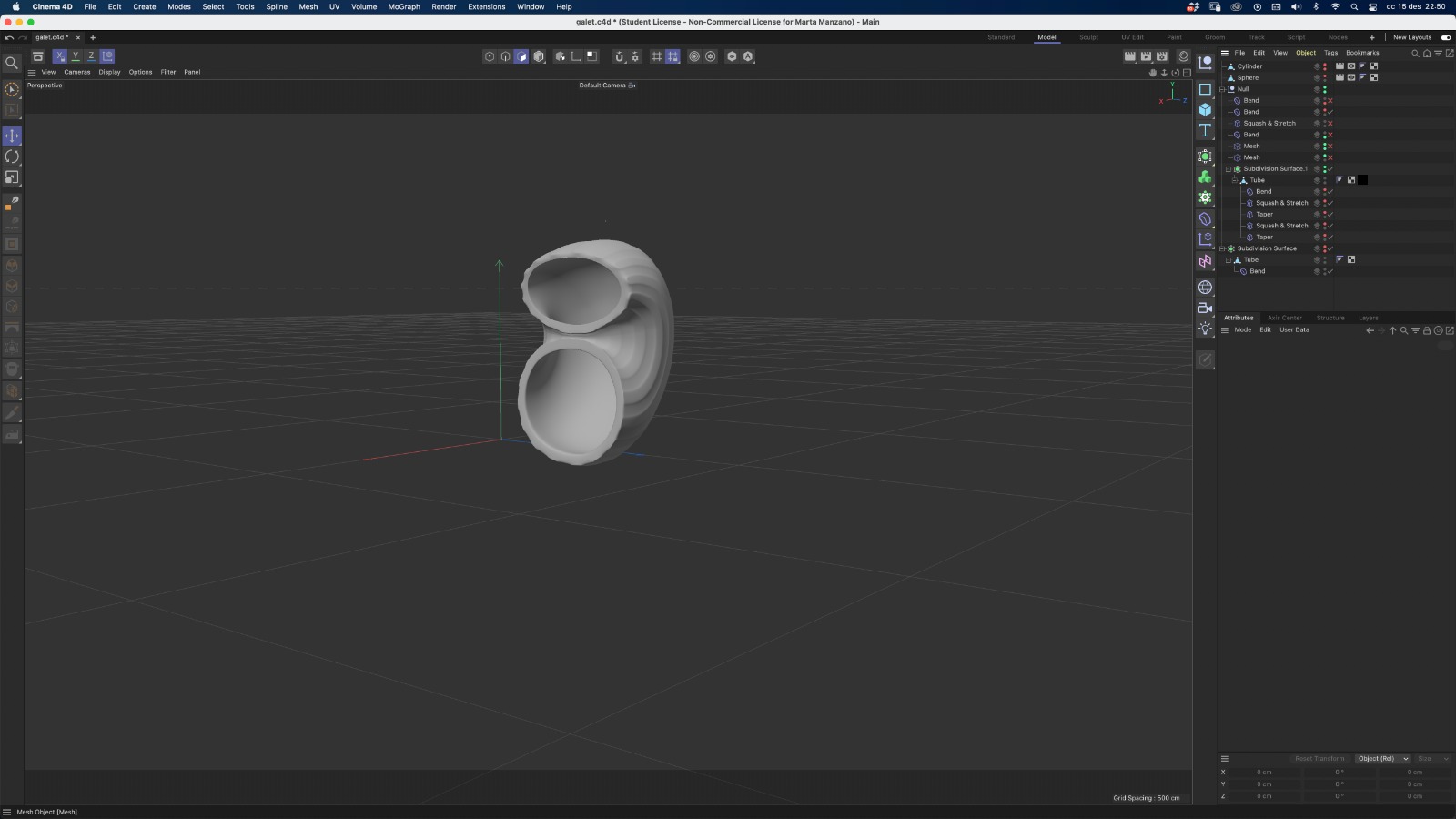Collapse Subdivision Surface.1 hierarchy
The width and height of the screenshot is (1456, 819).
point(1228,169)
